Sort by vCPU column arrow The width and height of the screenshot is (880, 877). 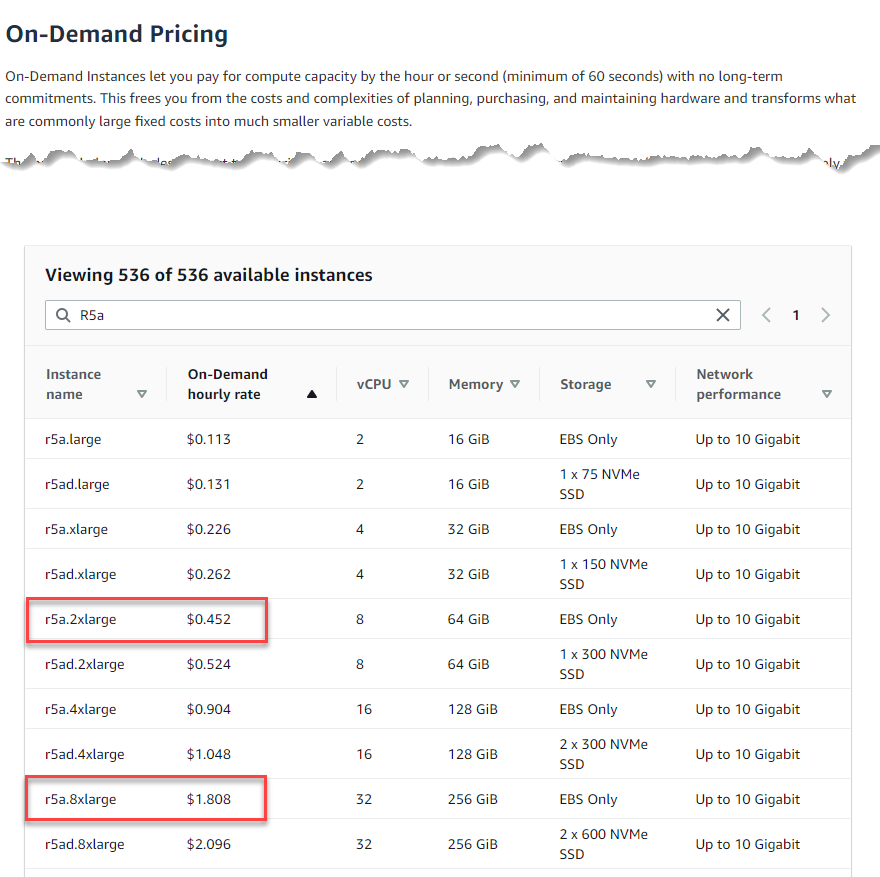pos(404,384)
